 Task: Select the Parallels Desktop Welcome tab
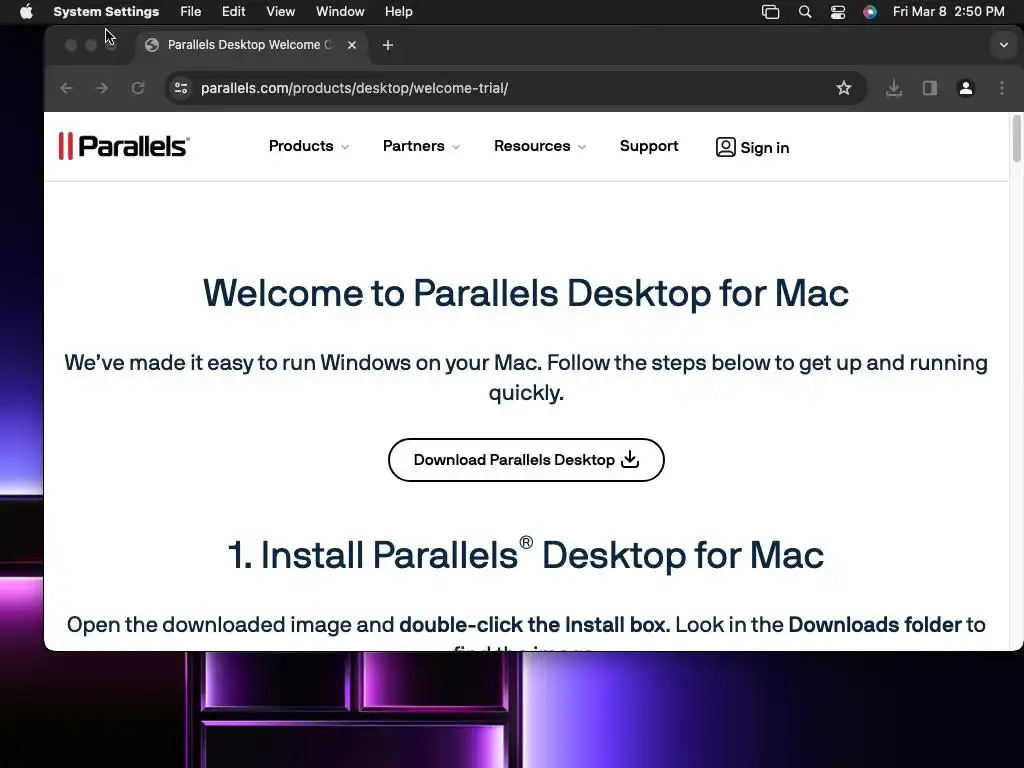click(251, 45)
